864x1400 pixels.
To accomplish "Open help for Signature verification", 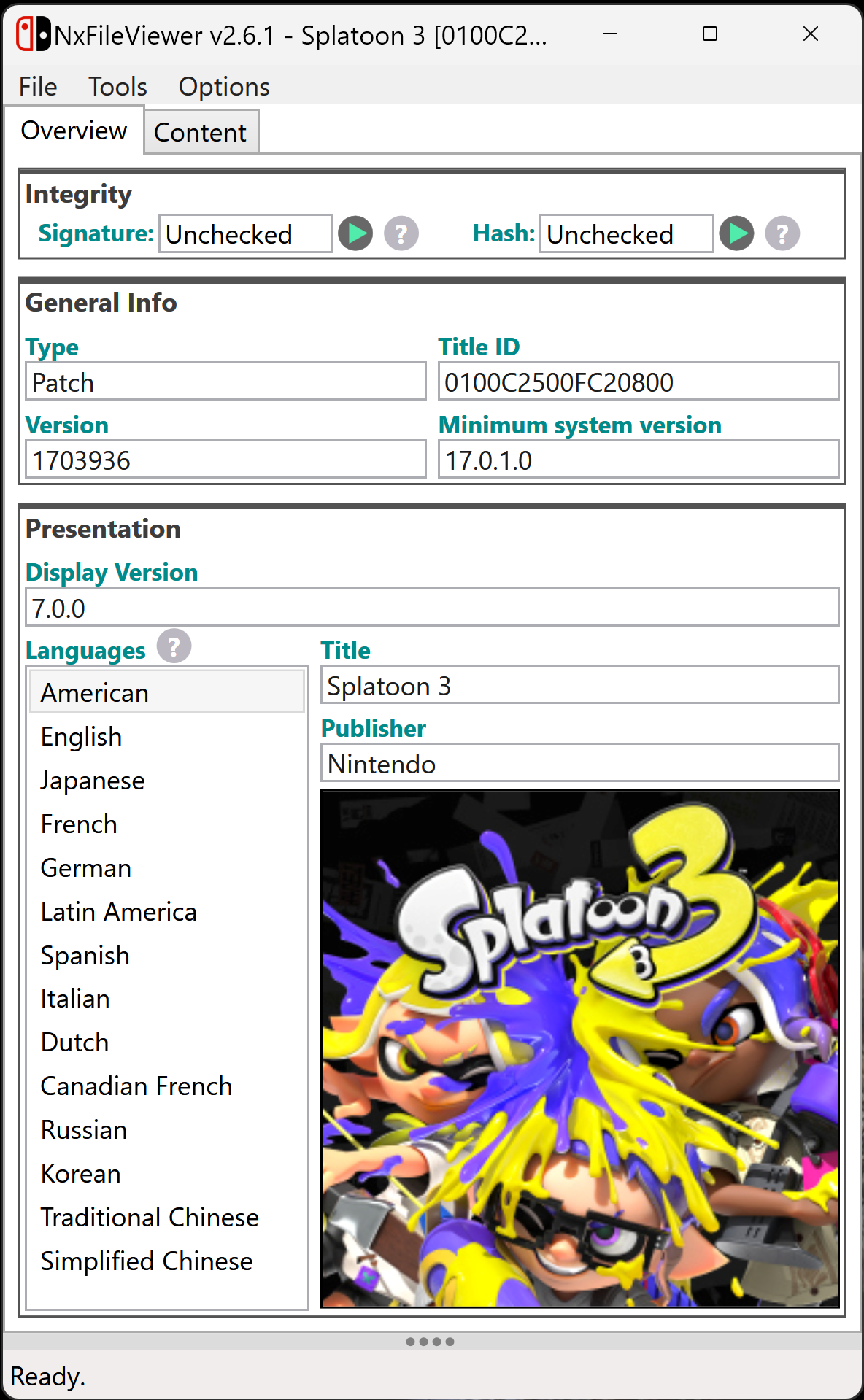I will pyautogui.click(x=401, y=233).
